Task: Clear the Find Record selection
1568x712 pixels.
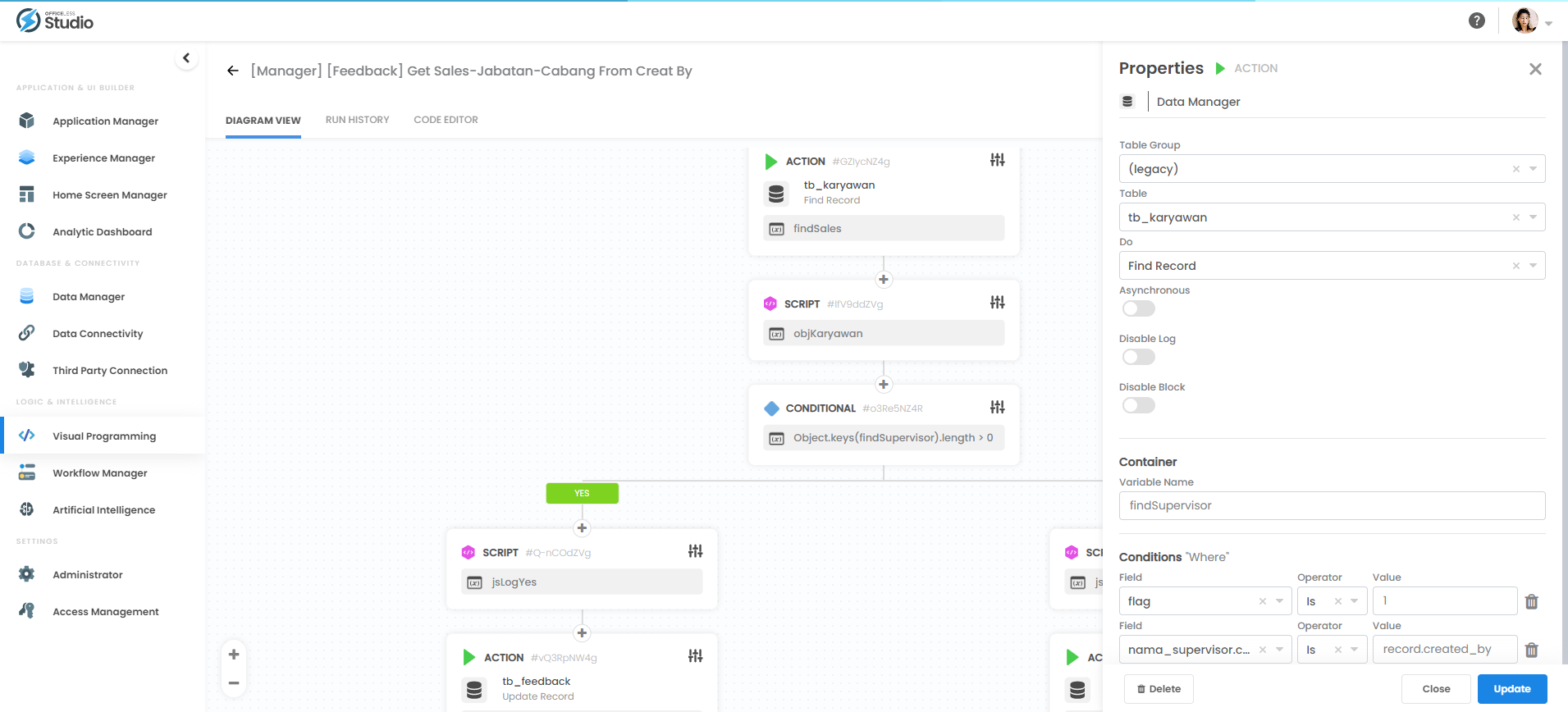Action: click(x=1516, y=266)
